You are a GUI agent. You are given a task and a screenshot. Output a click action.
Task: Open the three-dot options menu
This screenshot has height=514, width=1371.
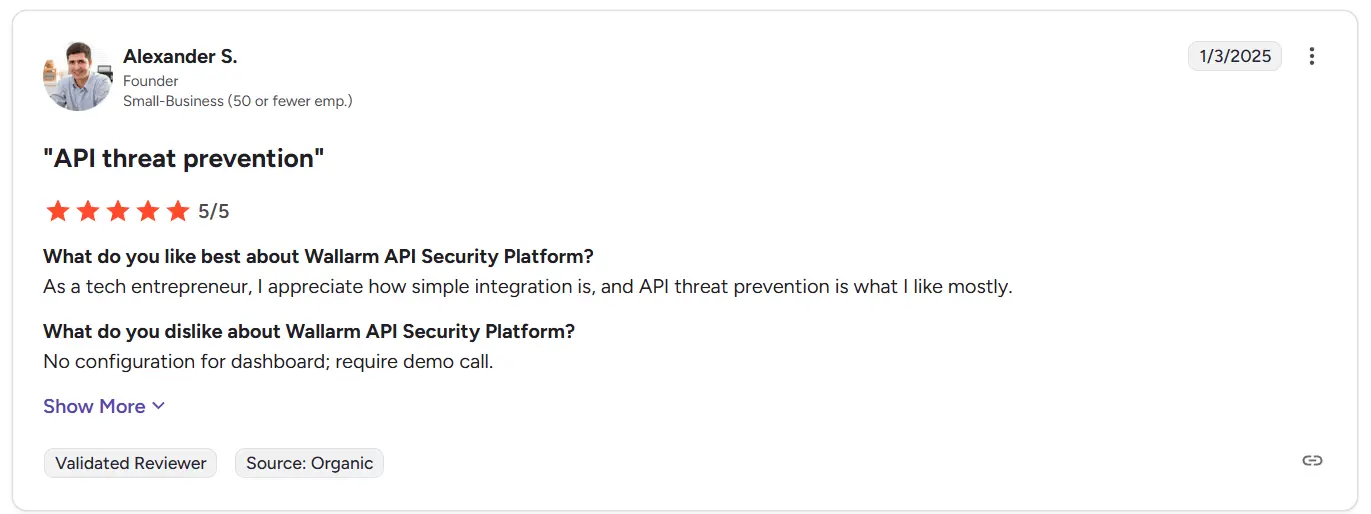click(1311, 56)
